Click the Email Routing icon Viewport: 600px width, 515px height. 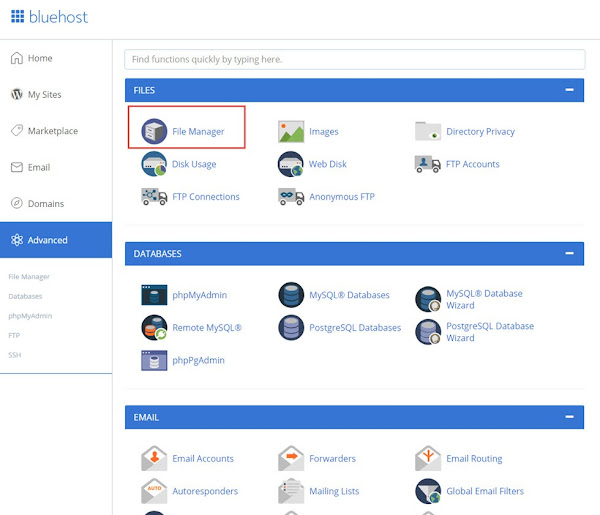428,458
